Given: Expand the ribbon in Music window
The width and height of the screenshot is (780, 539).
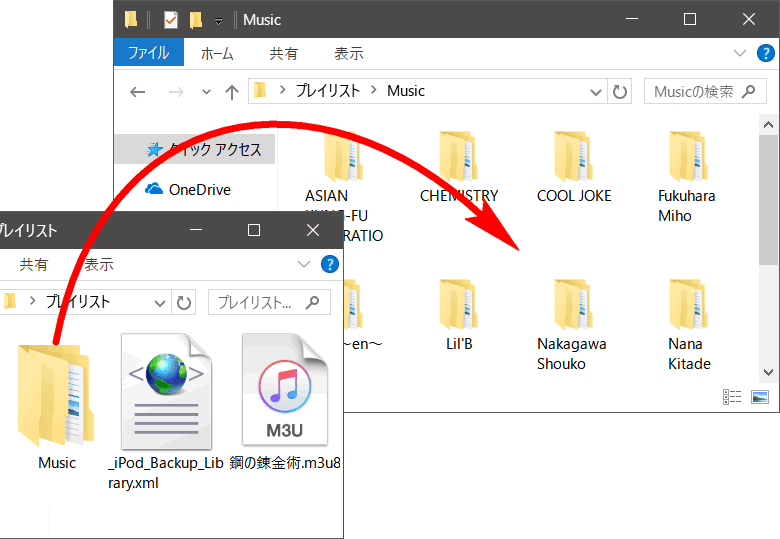Looking at the screenshot, I should 740,53.
